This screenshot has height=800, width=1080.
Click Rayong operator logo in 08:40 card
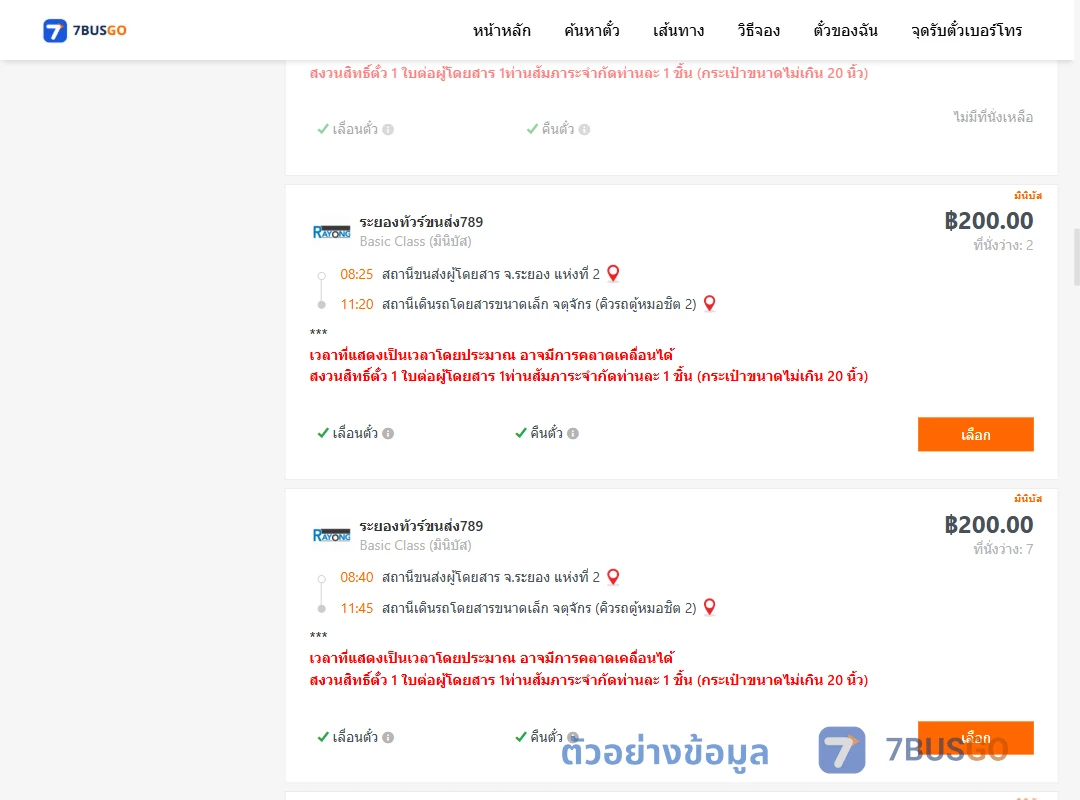(x=331, y=535)
